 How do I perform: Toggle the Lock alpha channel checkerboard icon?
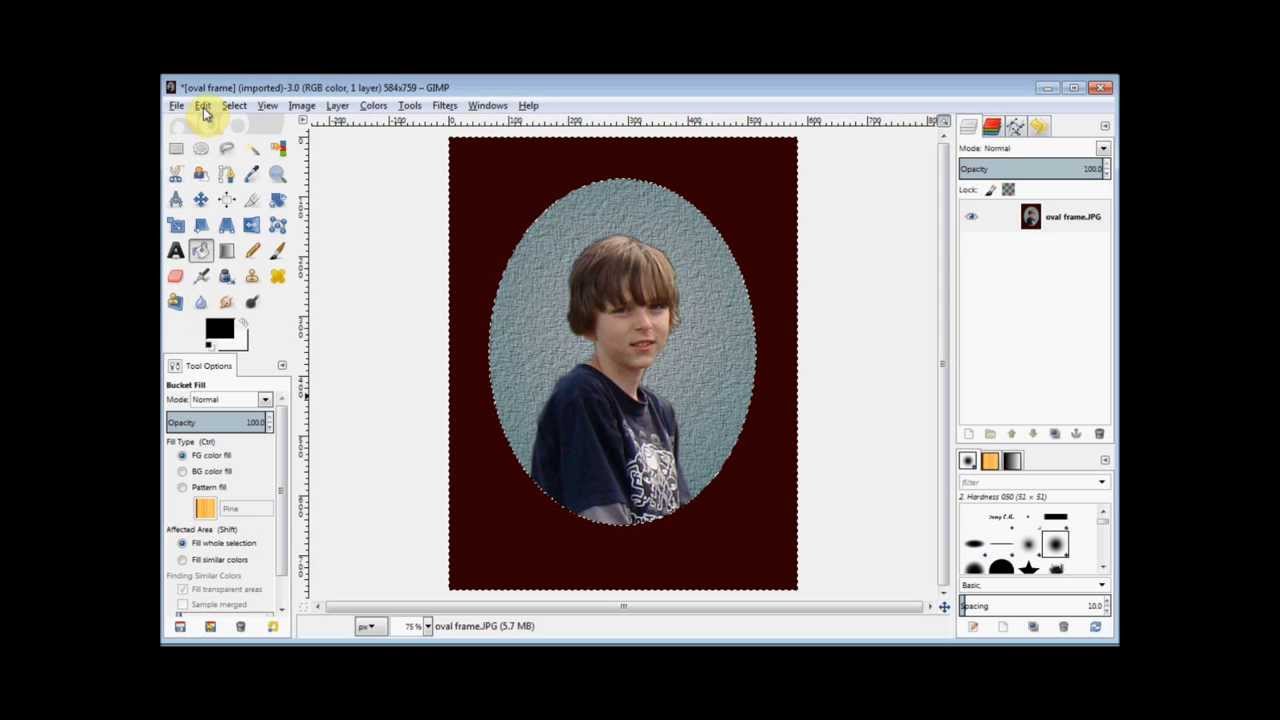[x=1008, y=190]
